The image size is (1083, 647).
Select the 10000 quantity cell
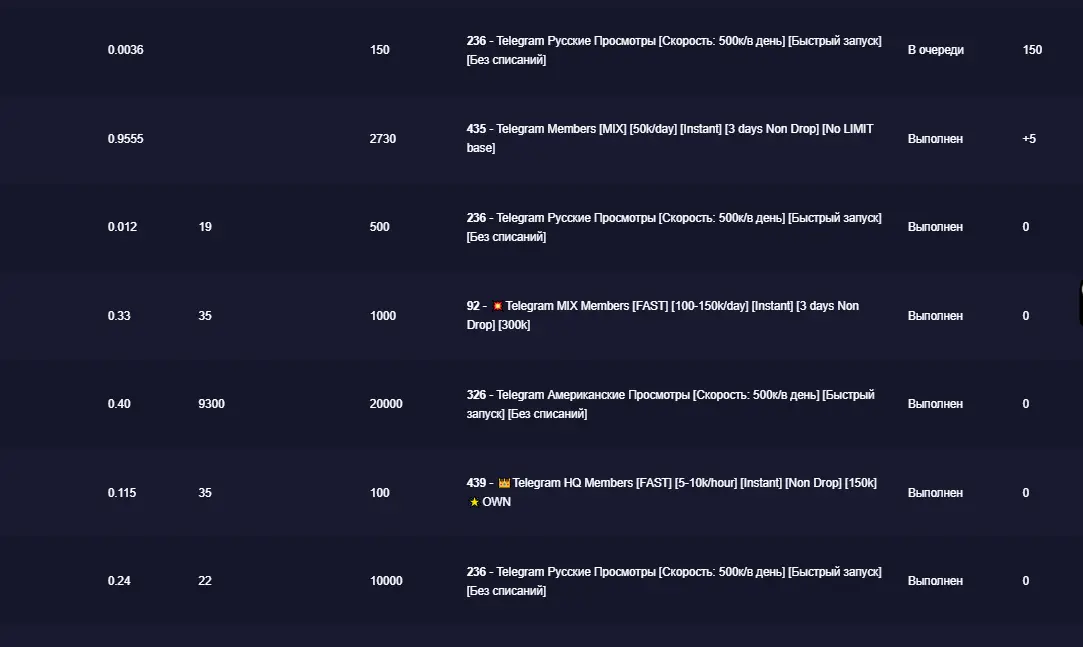point(386,581)
